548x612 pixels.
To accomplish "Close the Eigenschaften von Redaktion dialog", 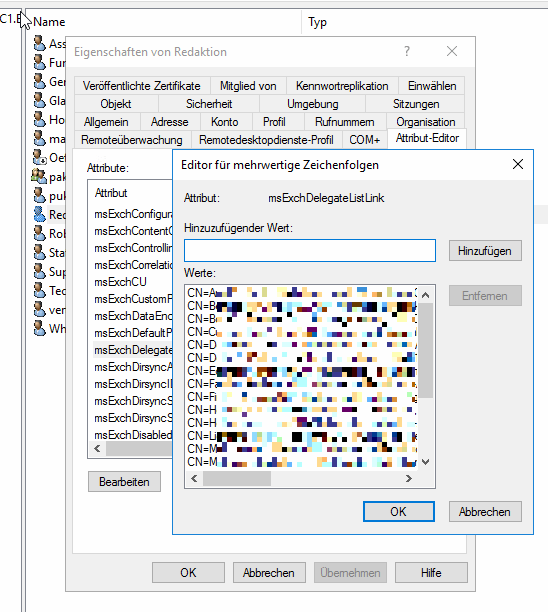I will [x=452, y=51].
